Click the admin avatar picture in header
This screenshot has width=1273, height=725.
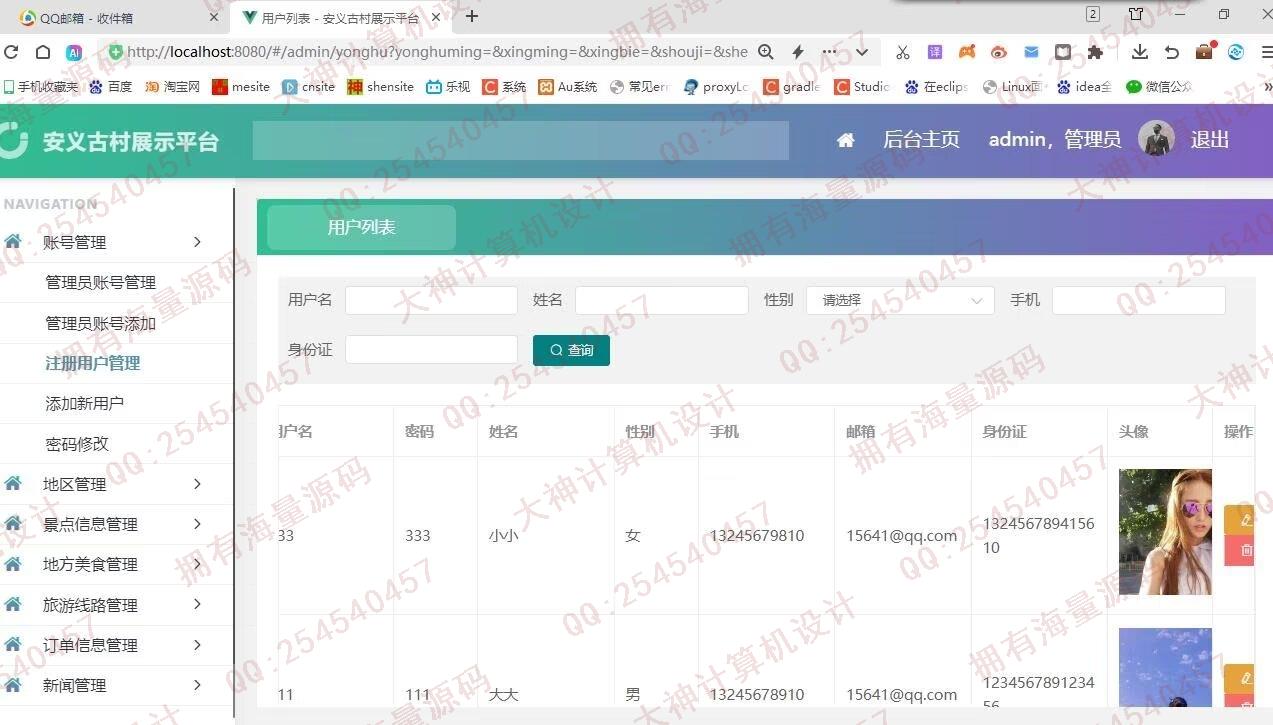click(1156, 139)
